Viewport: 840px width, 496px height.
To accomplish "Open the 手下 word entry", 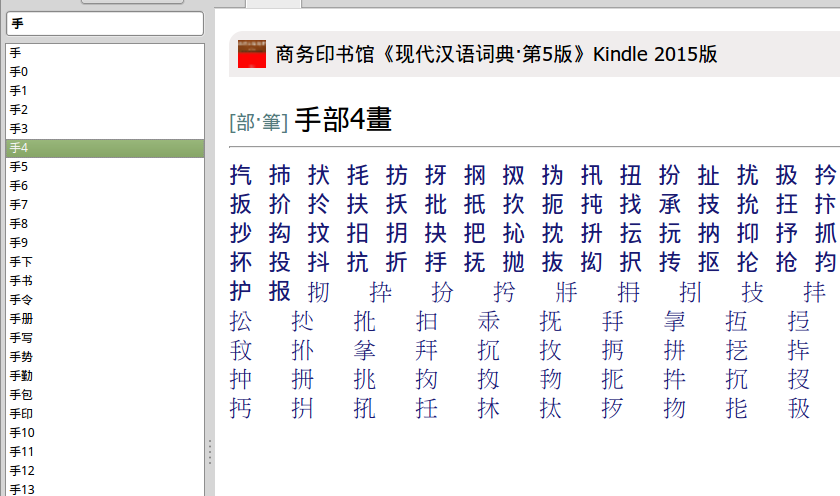I will 105,261.
